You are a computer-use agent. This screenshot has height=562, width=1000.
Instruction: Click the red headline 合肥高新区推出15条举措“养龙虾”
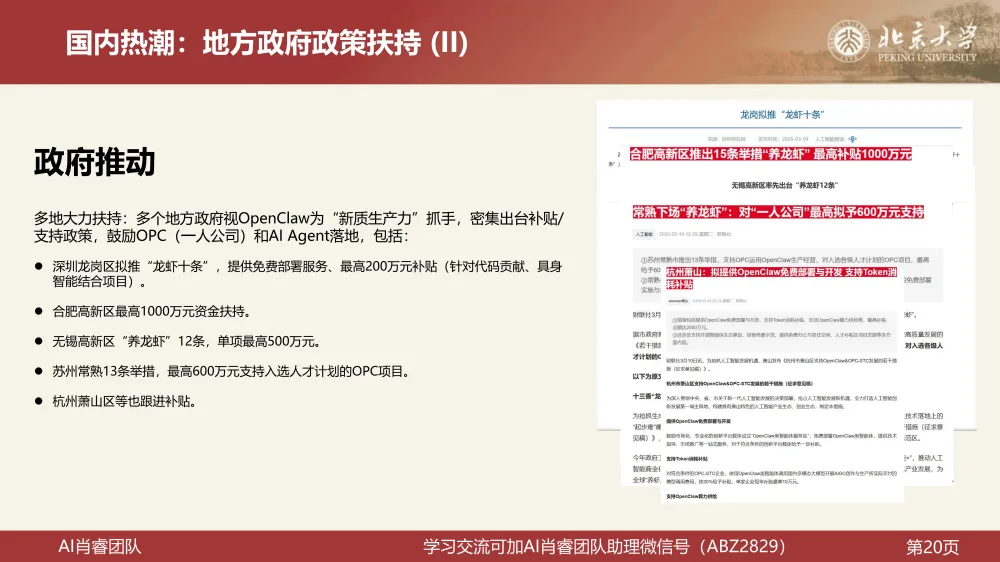770,154
